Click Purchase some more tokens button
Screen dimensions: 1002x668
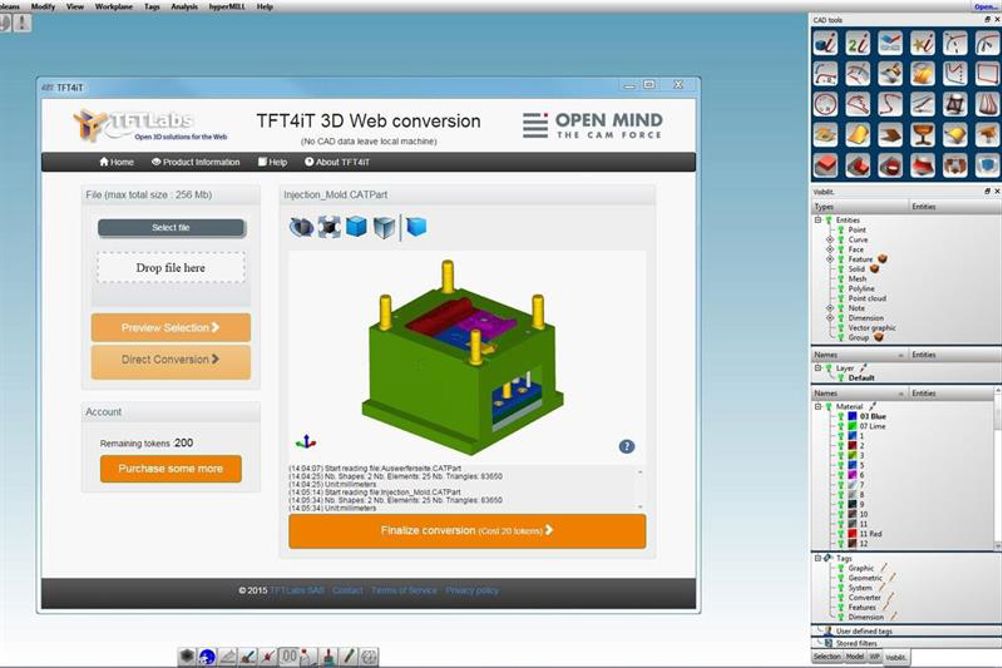coord(171,469)
